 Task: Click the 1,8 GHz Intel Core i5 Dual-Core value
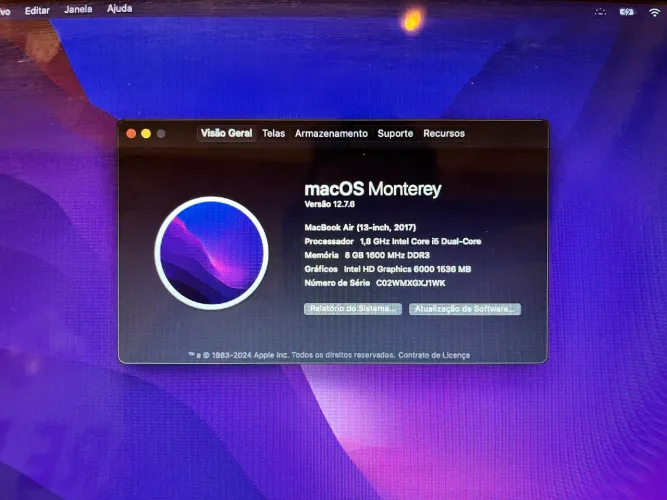click(x=420, y=241)
